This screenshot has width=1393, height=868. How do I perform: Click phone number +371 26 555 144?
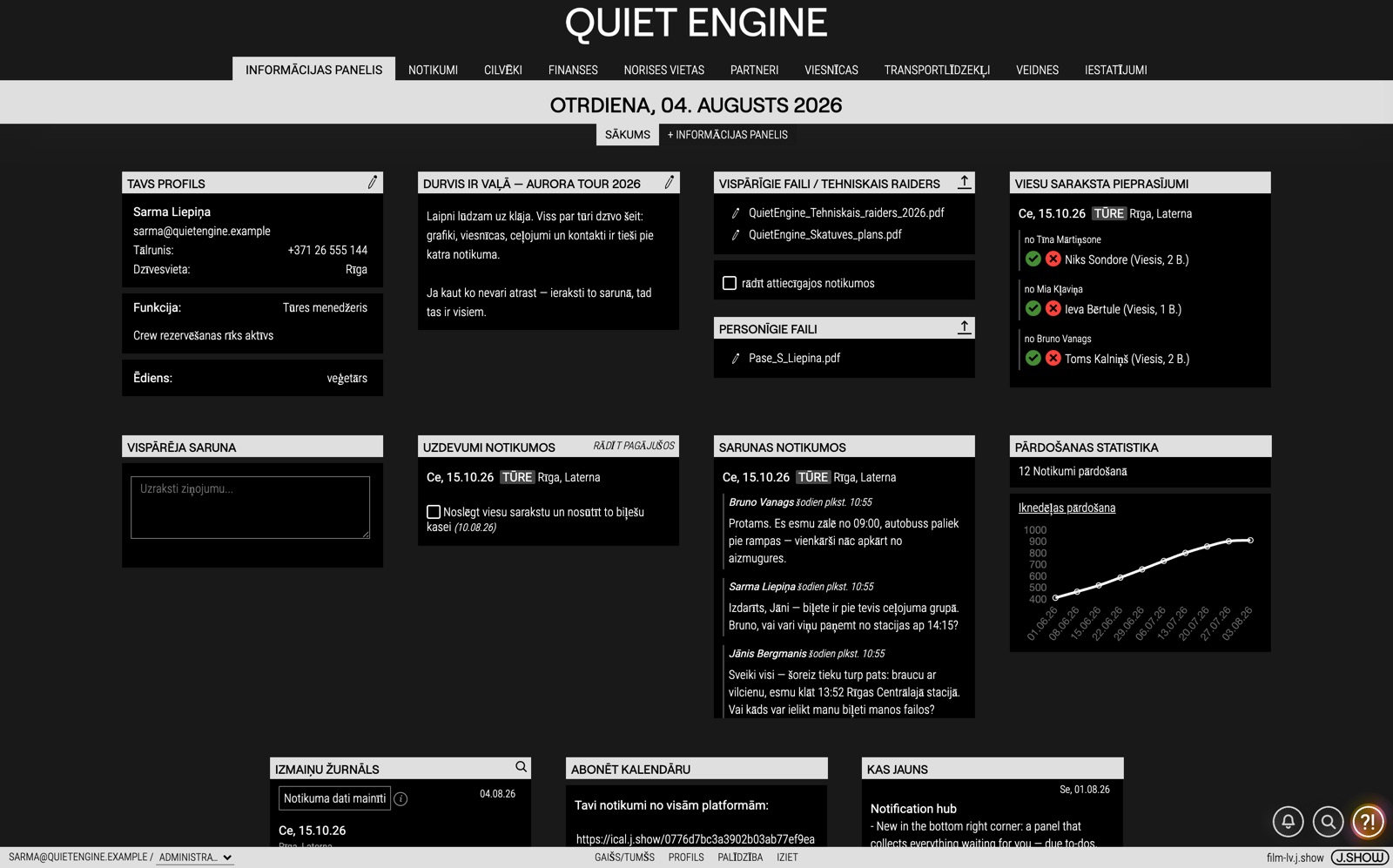327,250
